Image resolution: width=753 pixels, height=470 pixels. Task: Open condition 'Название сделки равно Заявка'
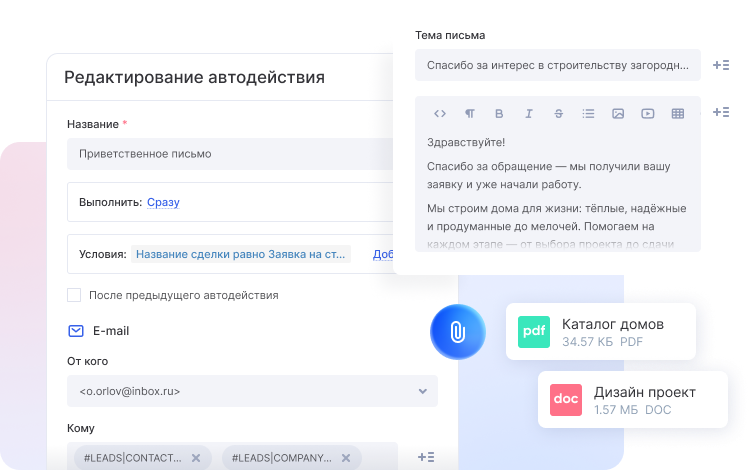pos(241,254)
